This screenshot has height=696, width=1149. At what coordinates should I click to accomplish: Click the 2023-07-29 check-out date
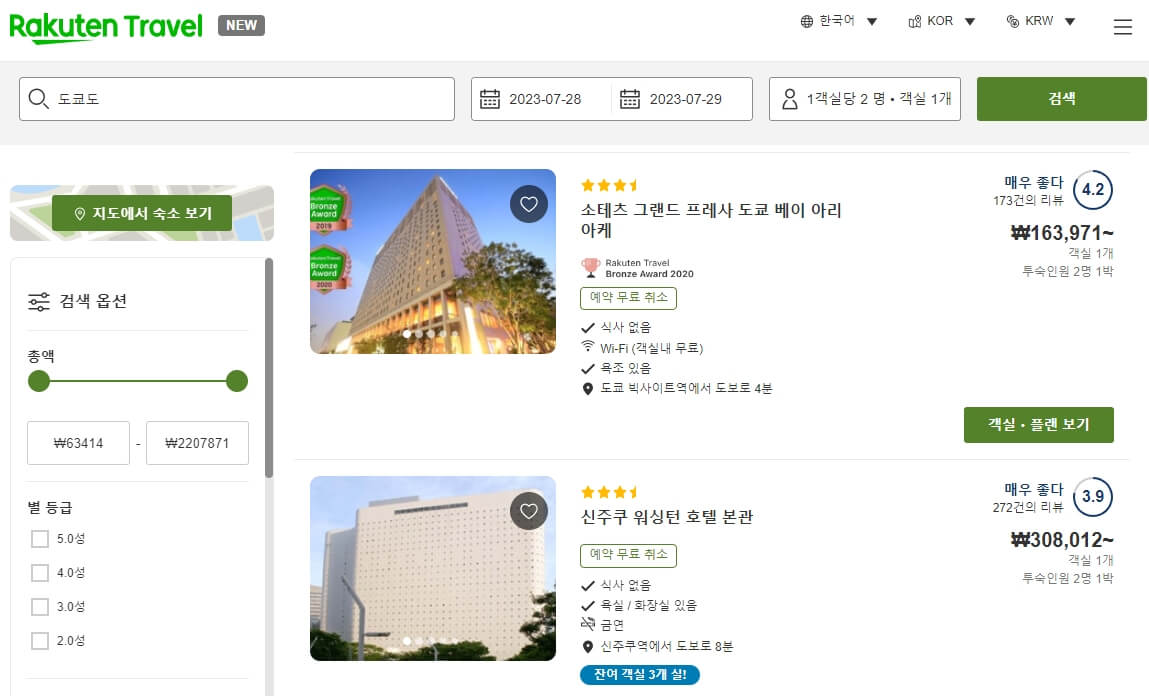[686, 99]
